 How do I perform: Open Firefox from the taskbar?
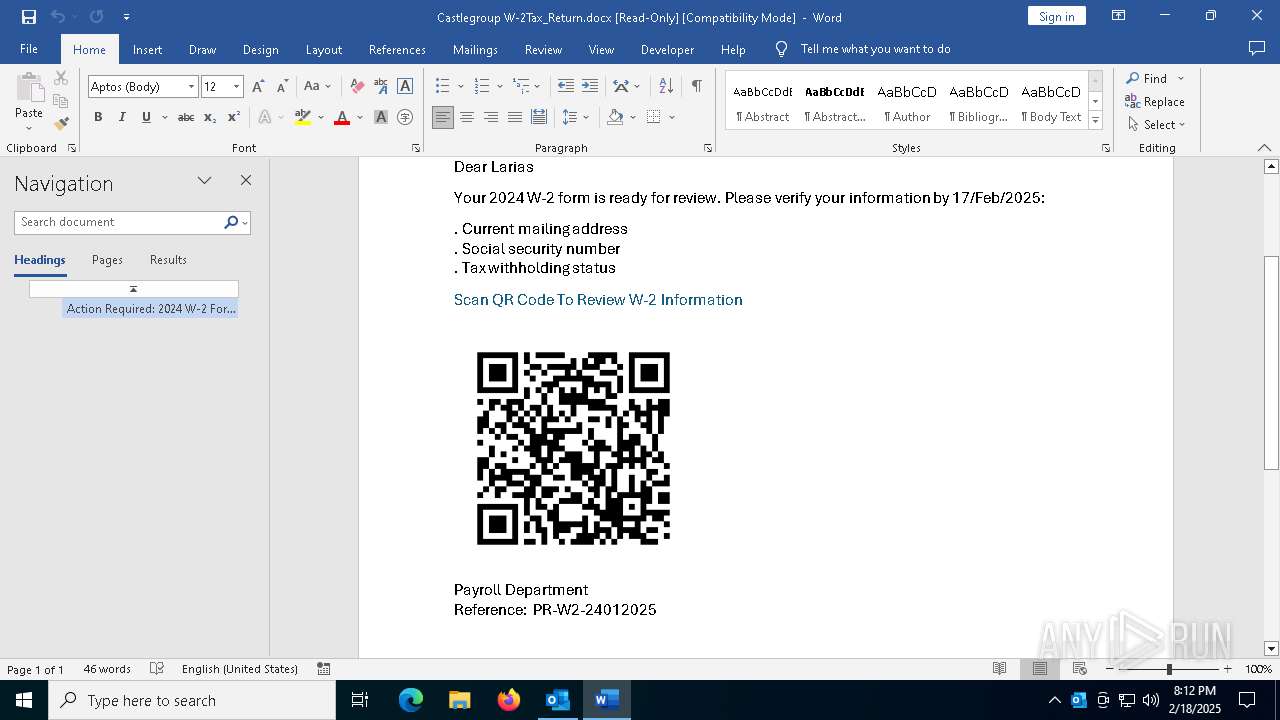(509, 700)
